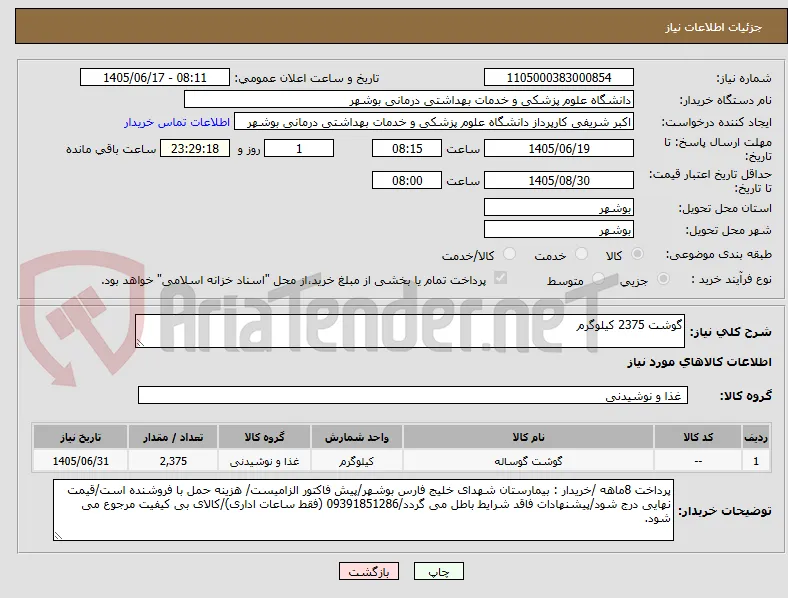Image resolution: width=788 pixels, height=598 pixels.
Task: Click the need number field 1105000383000854
Action: tap(559, 77)
